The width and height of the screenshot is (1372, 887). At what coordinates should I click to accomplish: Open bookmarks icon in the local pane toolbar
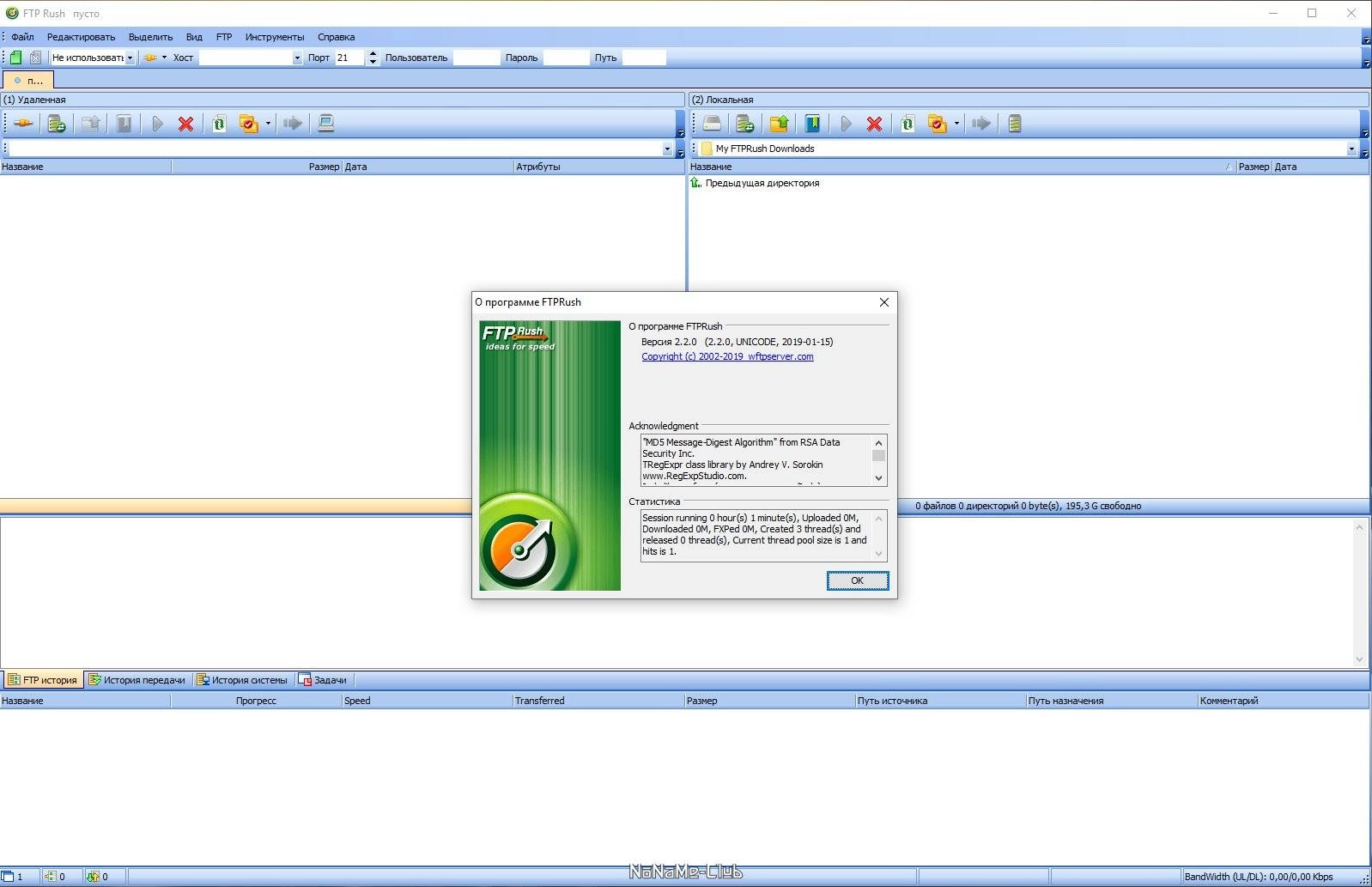click(812, 124)
